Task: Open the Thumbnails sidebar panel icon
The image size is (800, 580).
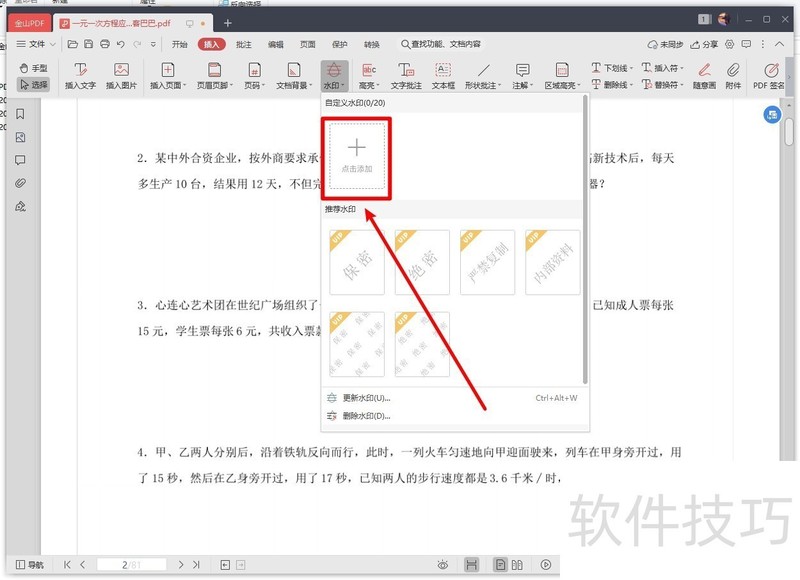Action: 20,137
